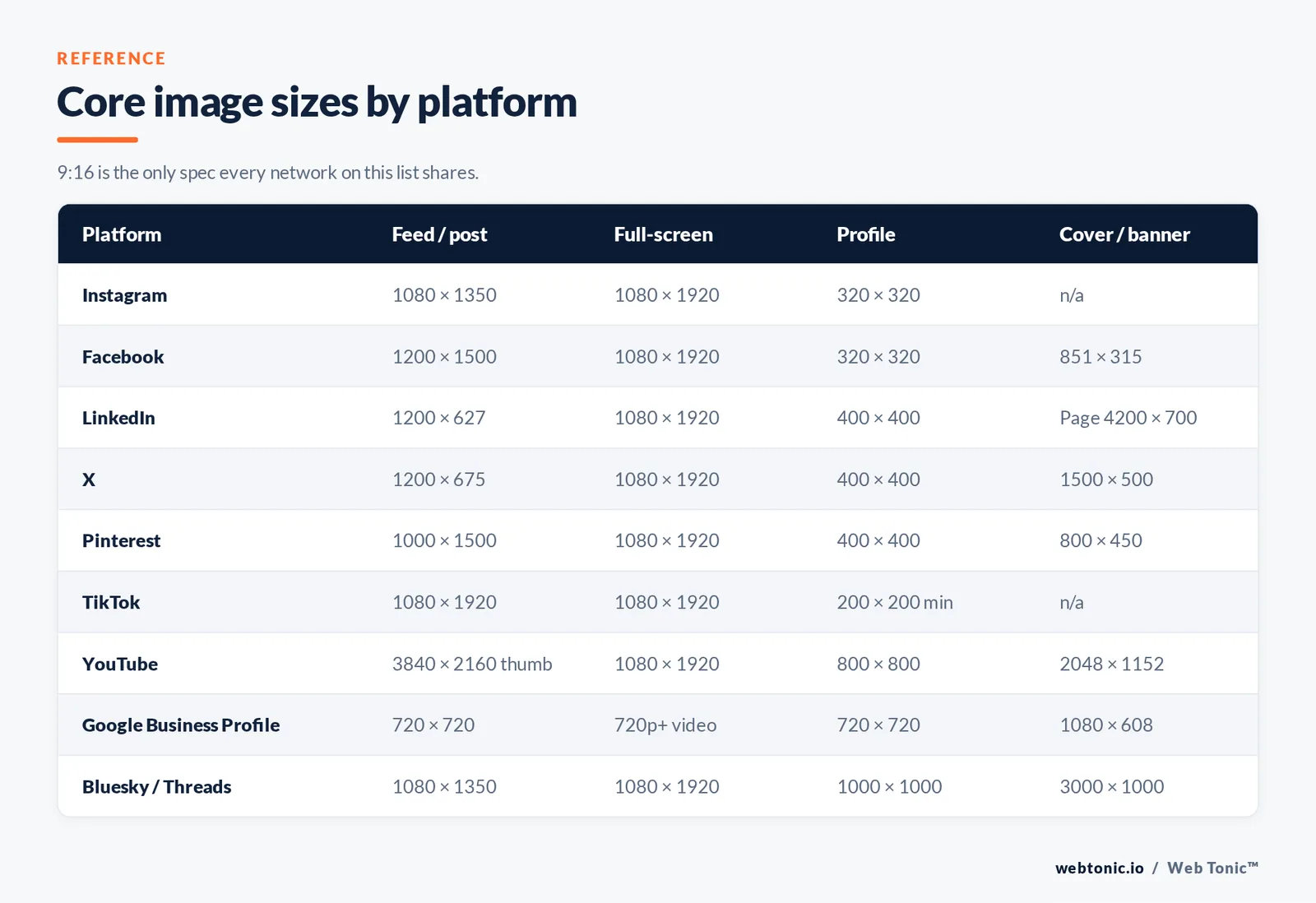The image size is (1316, 903).
Task: Select the Instagram row label
Action: point(124,295)
